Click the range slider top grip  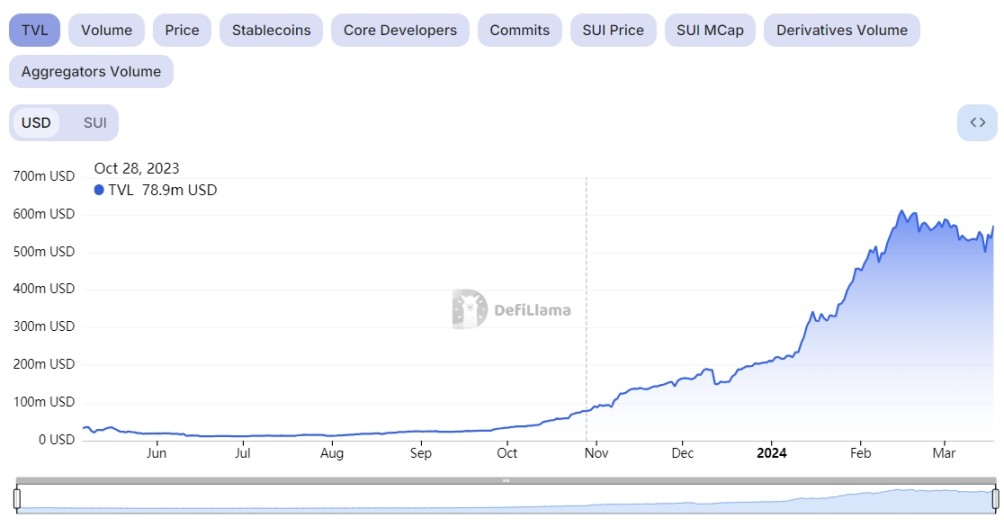click(x=506, y=481)
